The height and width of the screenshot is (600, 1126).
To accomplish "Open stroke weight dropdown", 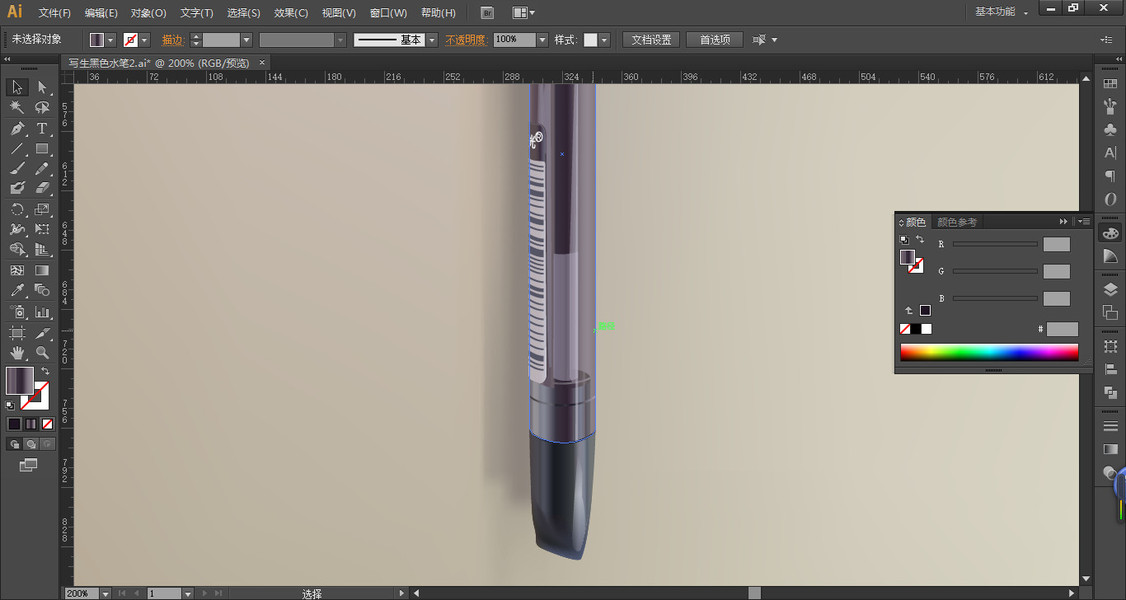I will click(246, 40).
